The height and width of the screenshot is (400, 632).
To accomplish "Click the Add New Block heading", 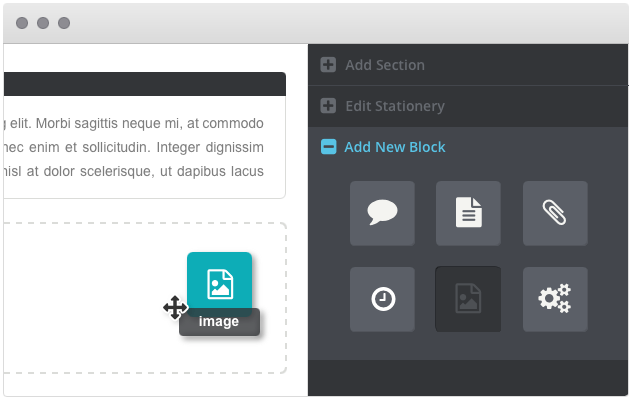I will 395,147.
